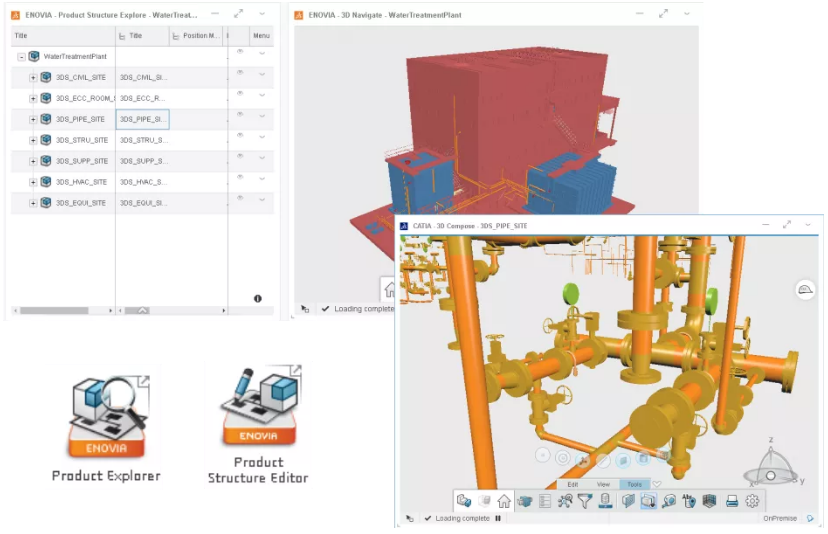Click the printer icon in CATIA toolbar
Image resolution: width=828 pixels, height=534 pixels.
[x=732, y=501]
